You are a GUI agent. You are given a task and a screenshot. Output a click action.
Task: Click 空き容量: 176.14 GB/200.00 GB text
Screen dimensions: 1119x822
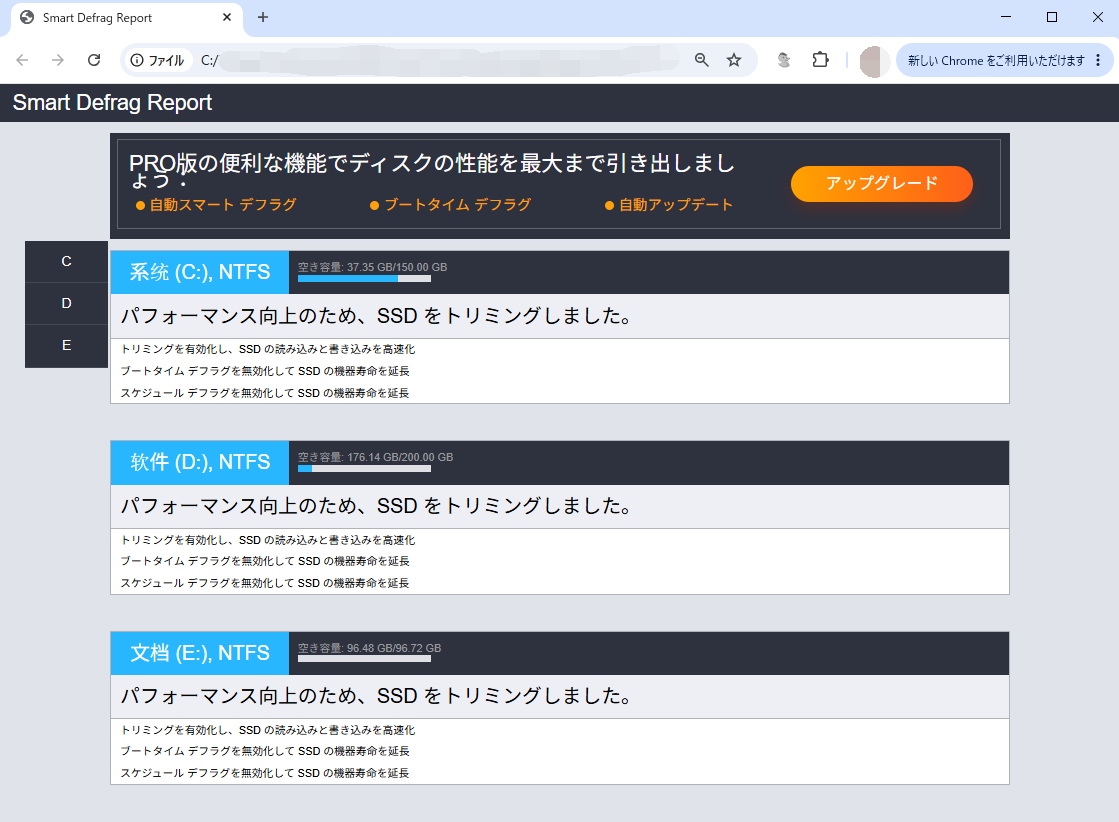(375, 457)
